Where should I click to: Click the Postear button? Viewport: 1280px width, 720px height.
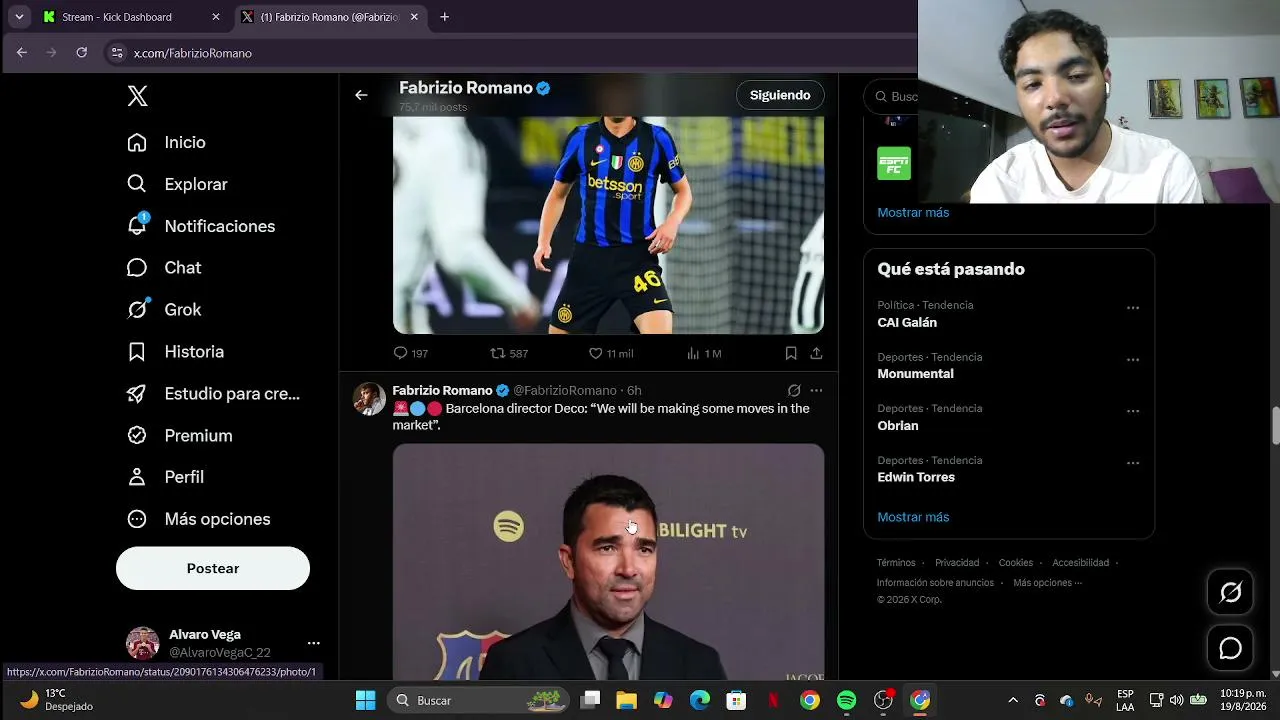tap(213, 568)
